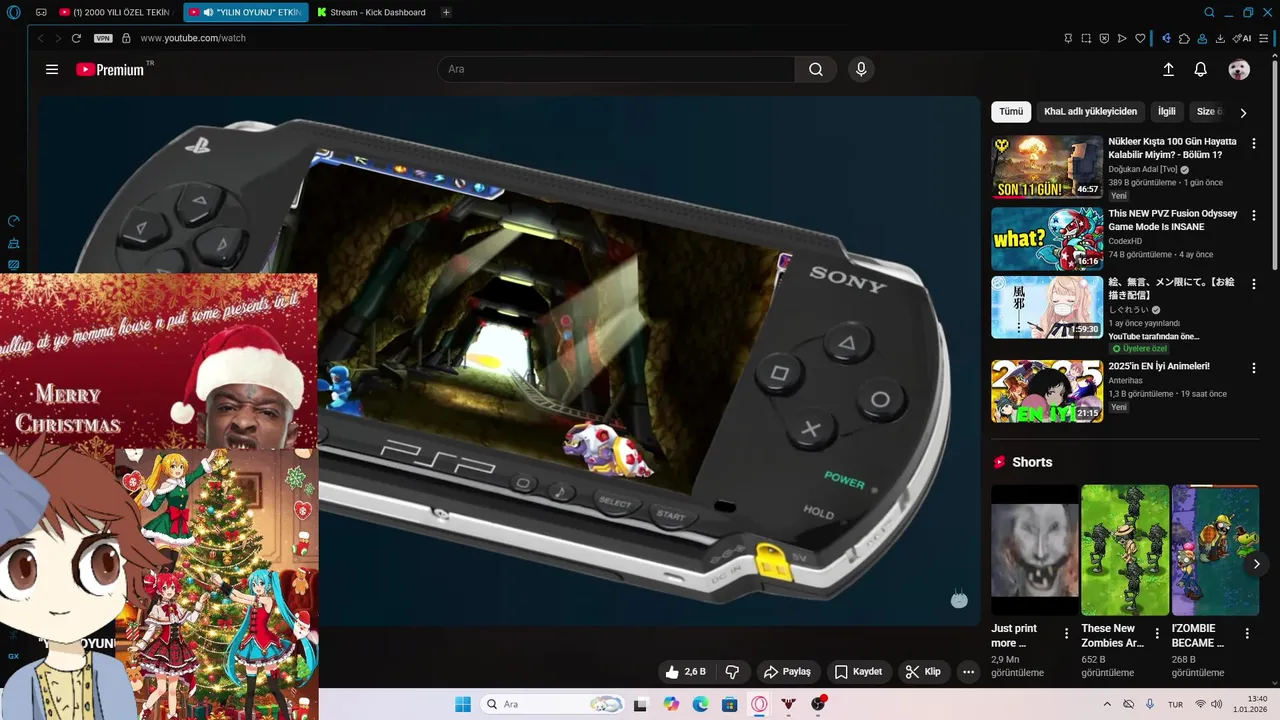Dislike the video with thumbs down
The image size is (1280, 720).
(x=732, y=672)
